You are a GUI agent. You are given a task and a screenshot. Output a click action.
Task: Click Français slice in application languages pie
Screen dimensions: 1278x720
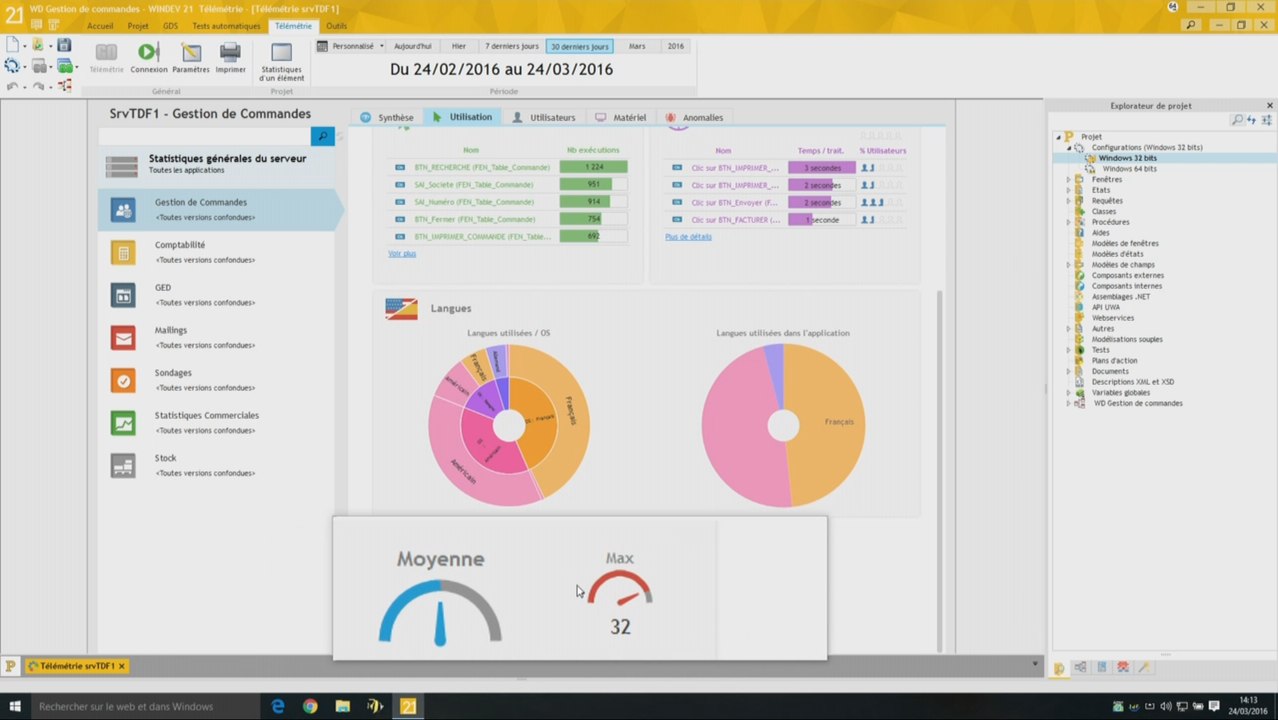pyautogui.click(x=826, y=423)
